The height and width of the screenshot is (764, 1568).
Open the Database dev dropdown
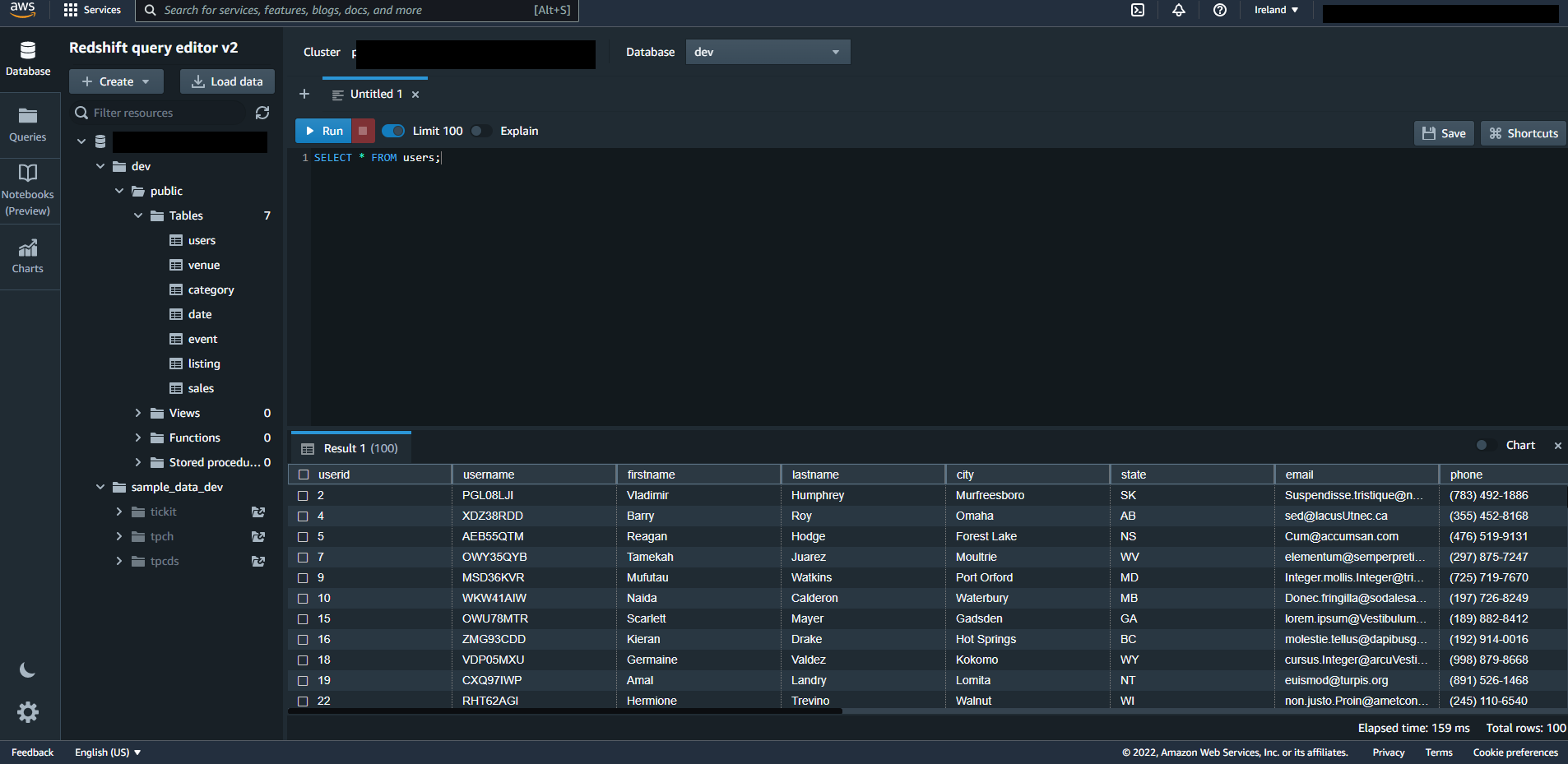(768, 52)
